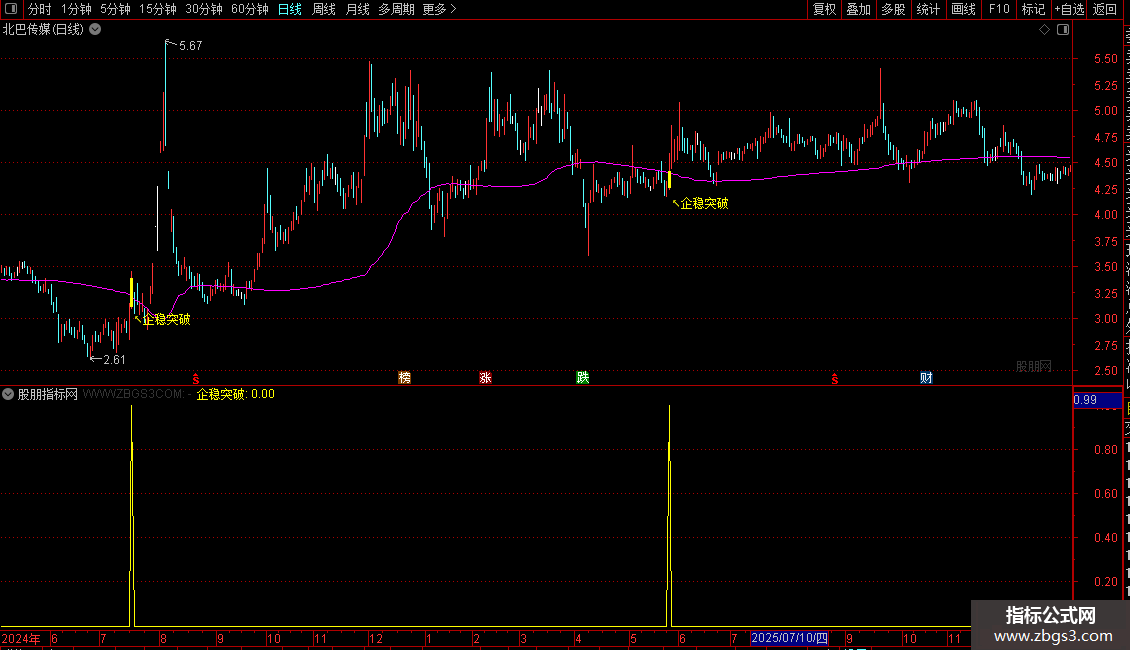Switch to 周线 weekly chart
1130x650 pixels.
(x=324, y=9)
